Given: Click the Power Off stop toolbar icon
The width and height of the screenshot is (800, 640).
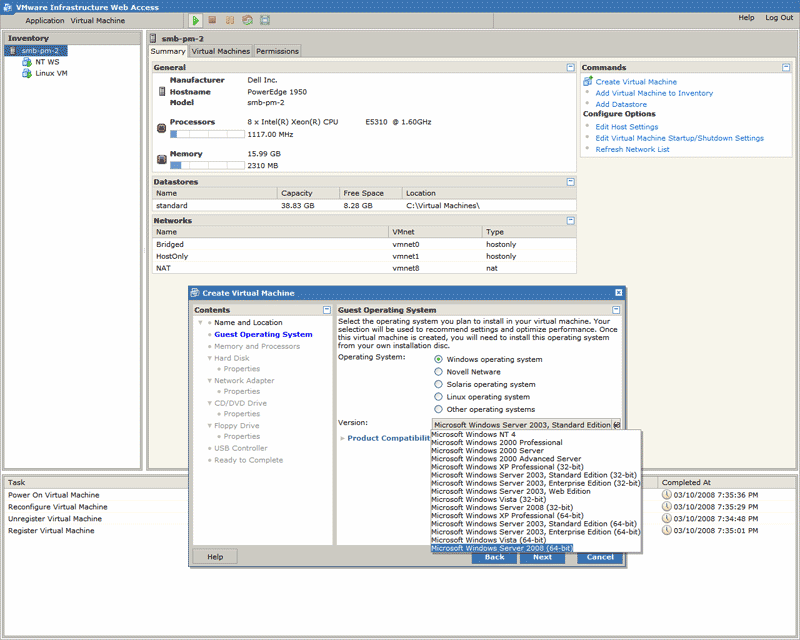Looking at the screenshot, I should click(x=212, y=20).
